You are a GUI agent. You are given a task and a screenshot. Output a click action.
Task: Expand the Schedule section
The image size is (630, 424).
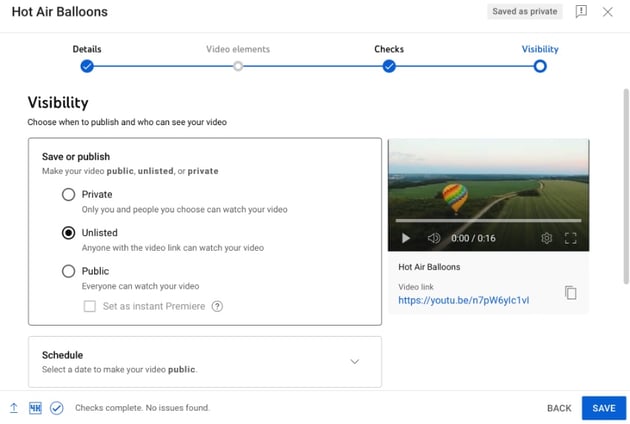click(354, 361)
